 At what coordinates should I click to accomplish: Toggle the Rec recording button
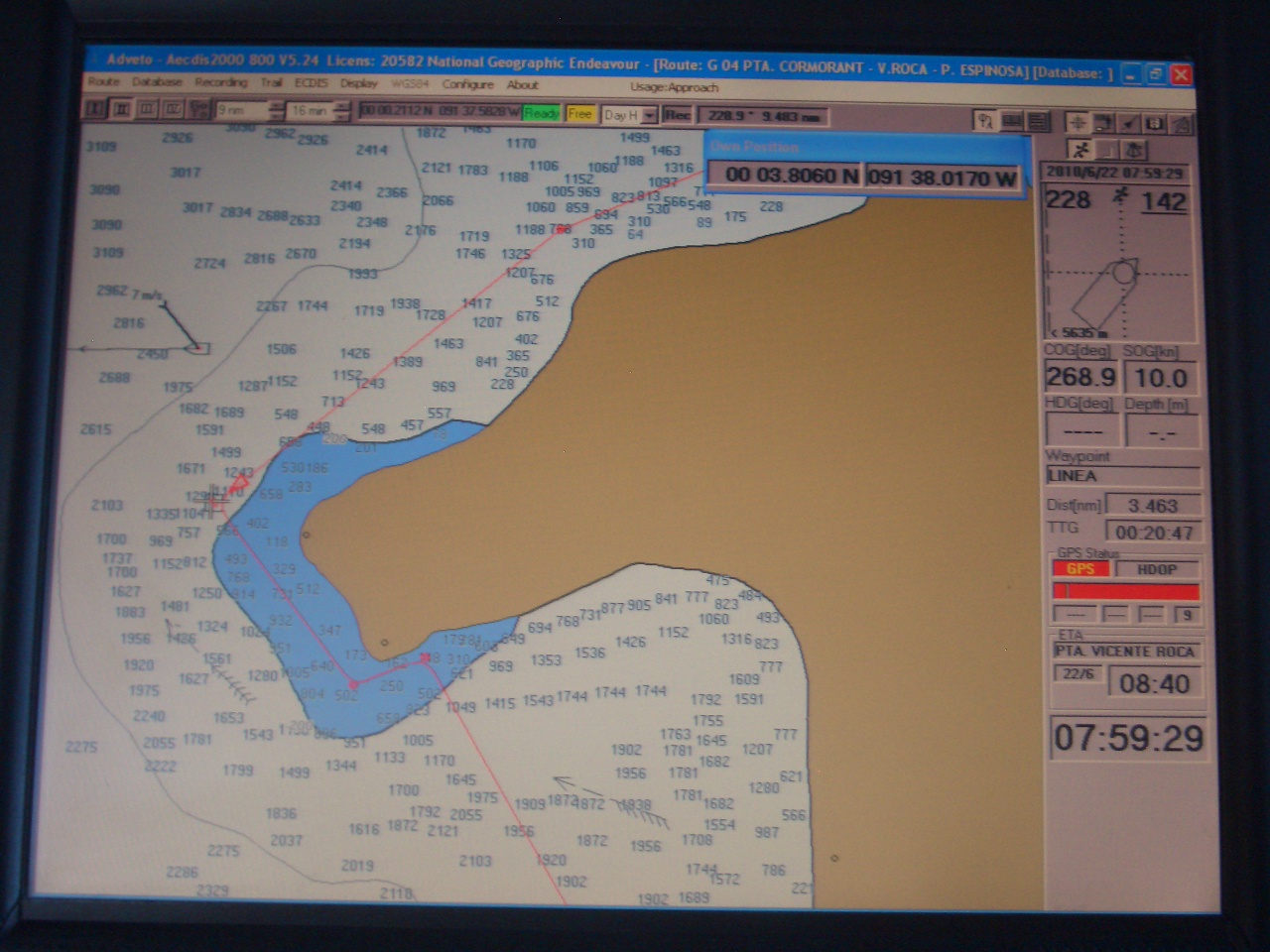tap(678, 115)
